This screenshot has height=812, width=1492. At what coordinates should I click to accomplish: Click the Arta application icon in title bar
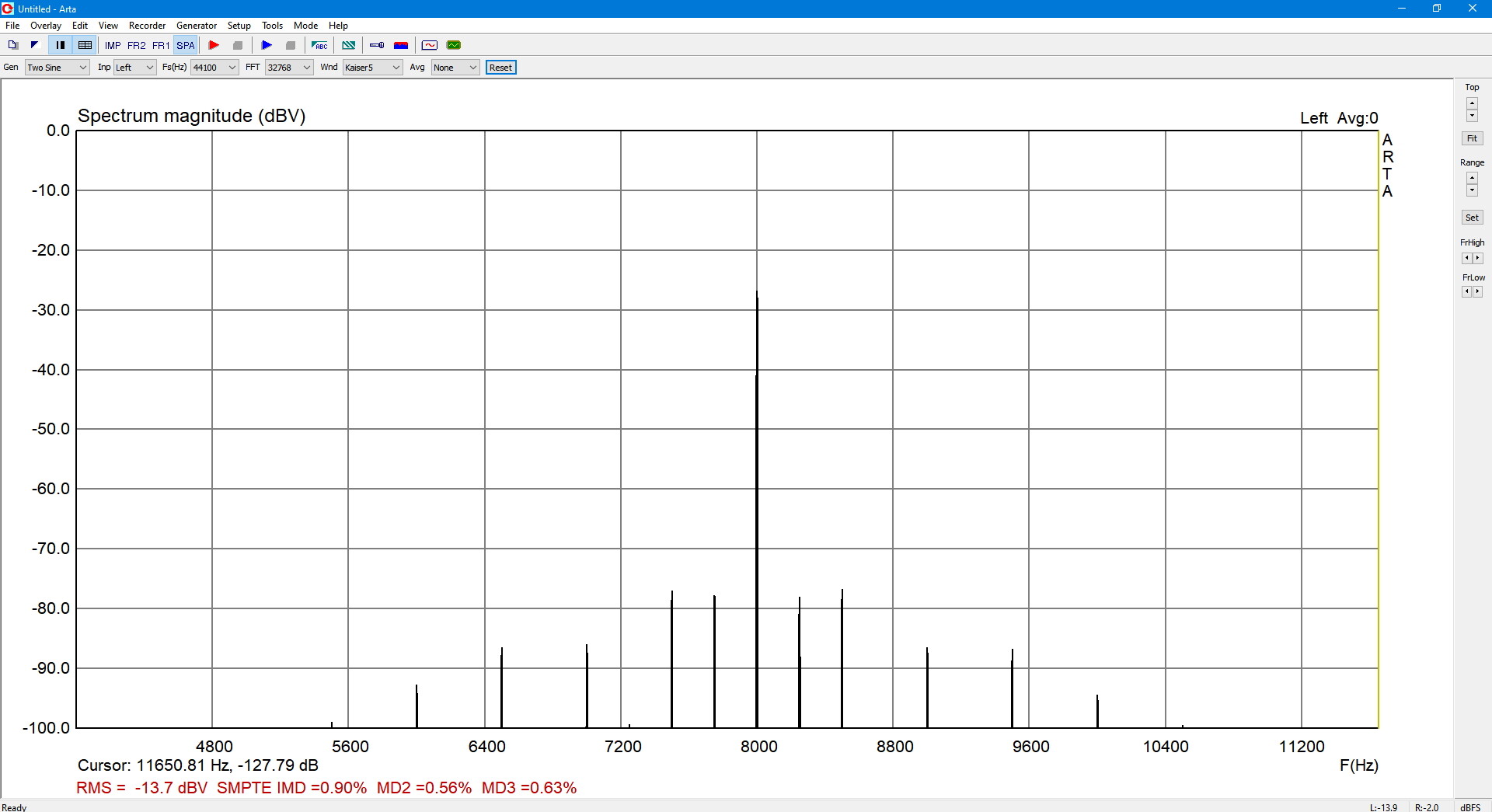(x=8, y=9)
